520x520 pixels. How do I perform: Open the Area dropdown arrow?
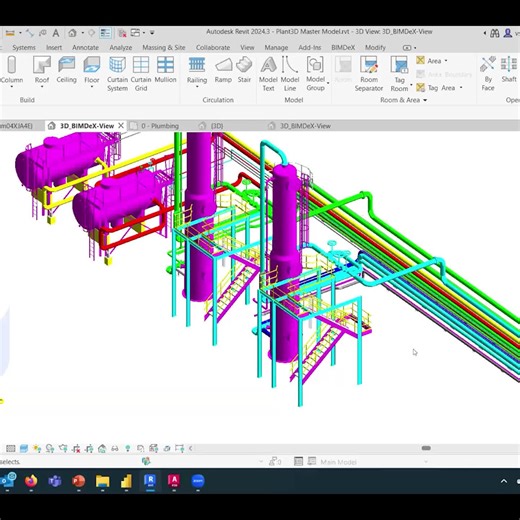point(446,61)
